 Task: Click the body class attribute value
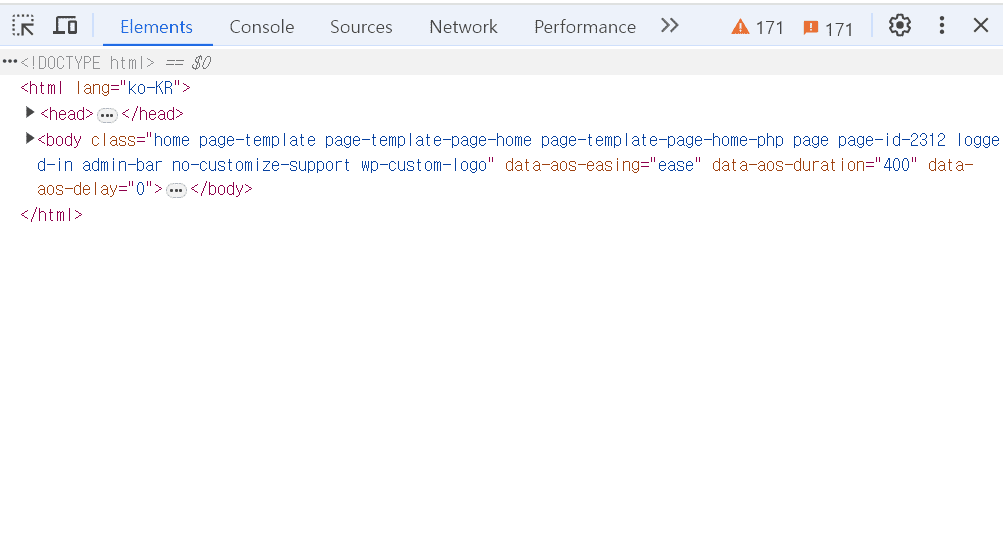pyautogui.click(x=518, y=152)
